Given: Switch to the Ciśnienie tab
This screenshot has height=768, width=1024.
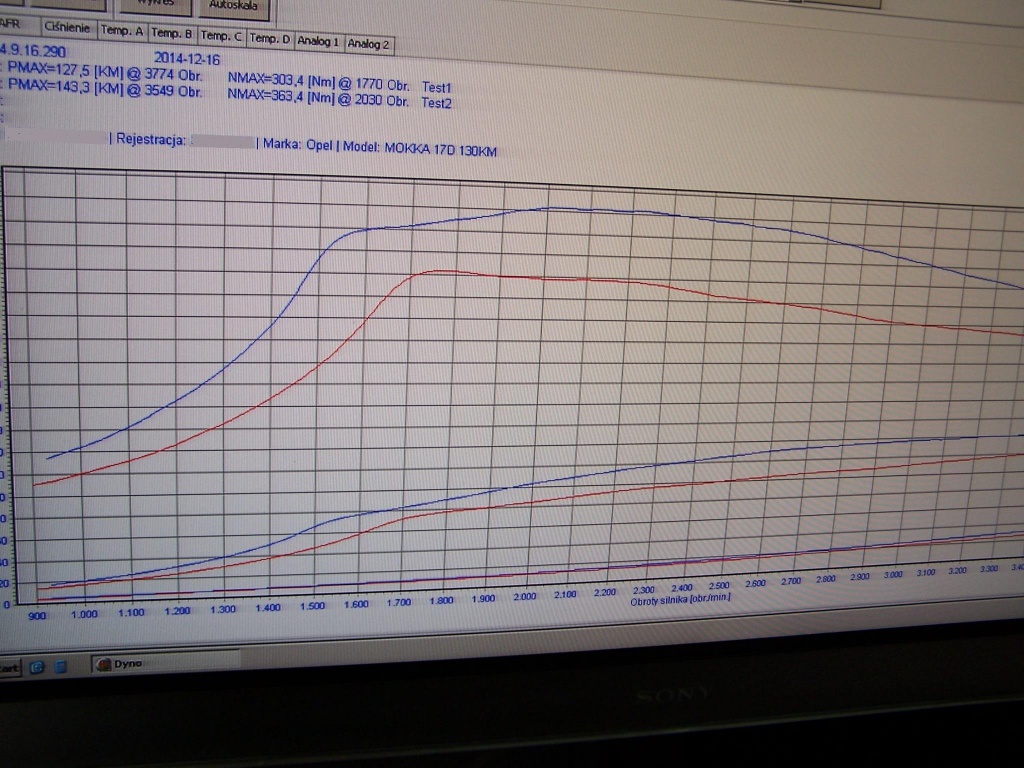Looking at the screenshot, I should [68, 27].
